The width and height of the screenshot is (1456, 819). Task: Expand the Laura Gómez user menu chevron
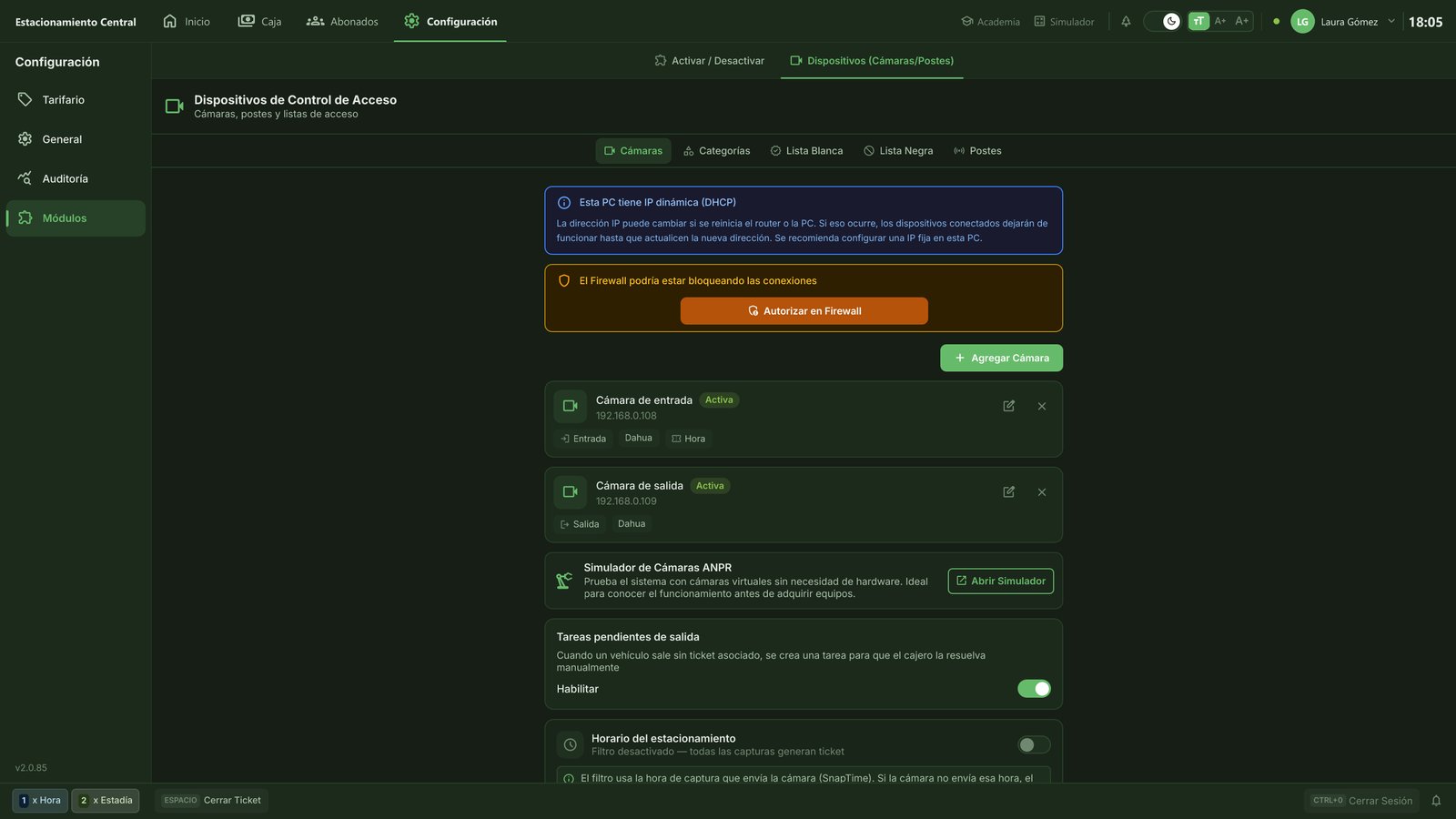1390,21
